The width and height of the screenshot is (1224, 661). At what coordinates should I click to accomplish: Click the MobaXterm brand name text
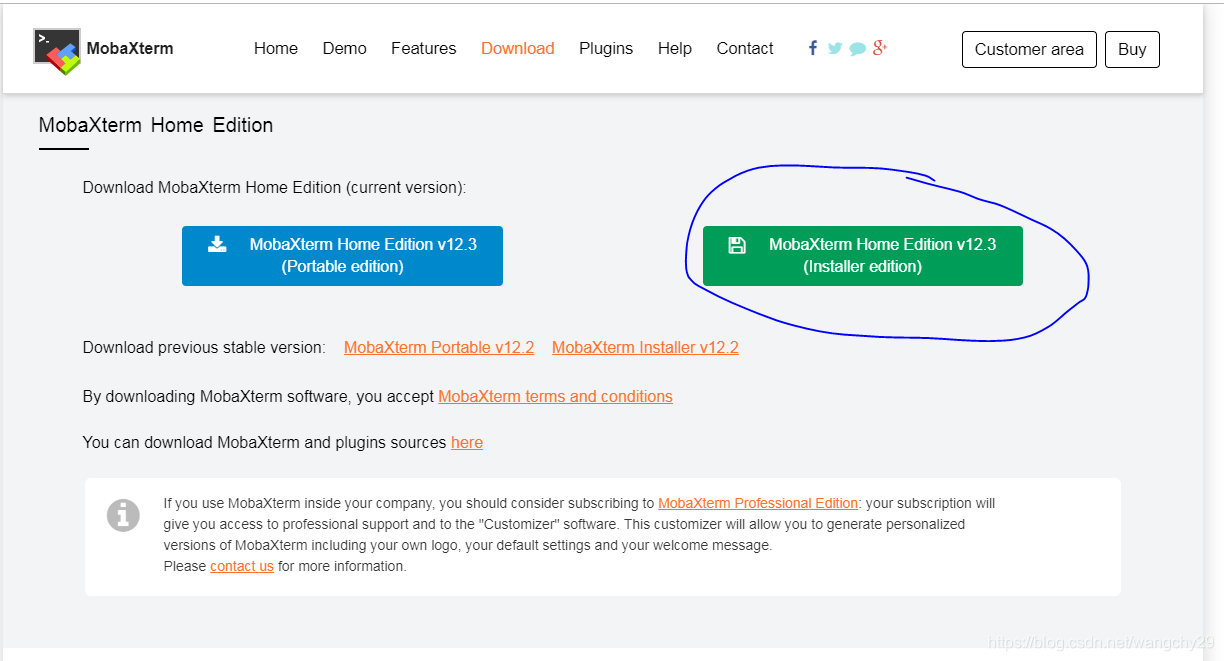point(130,48)
